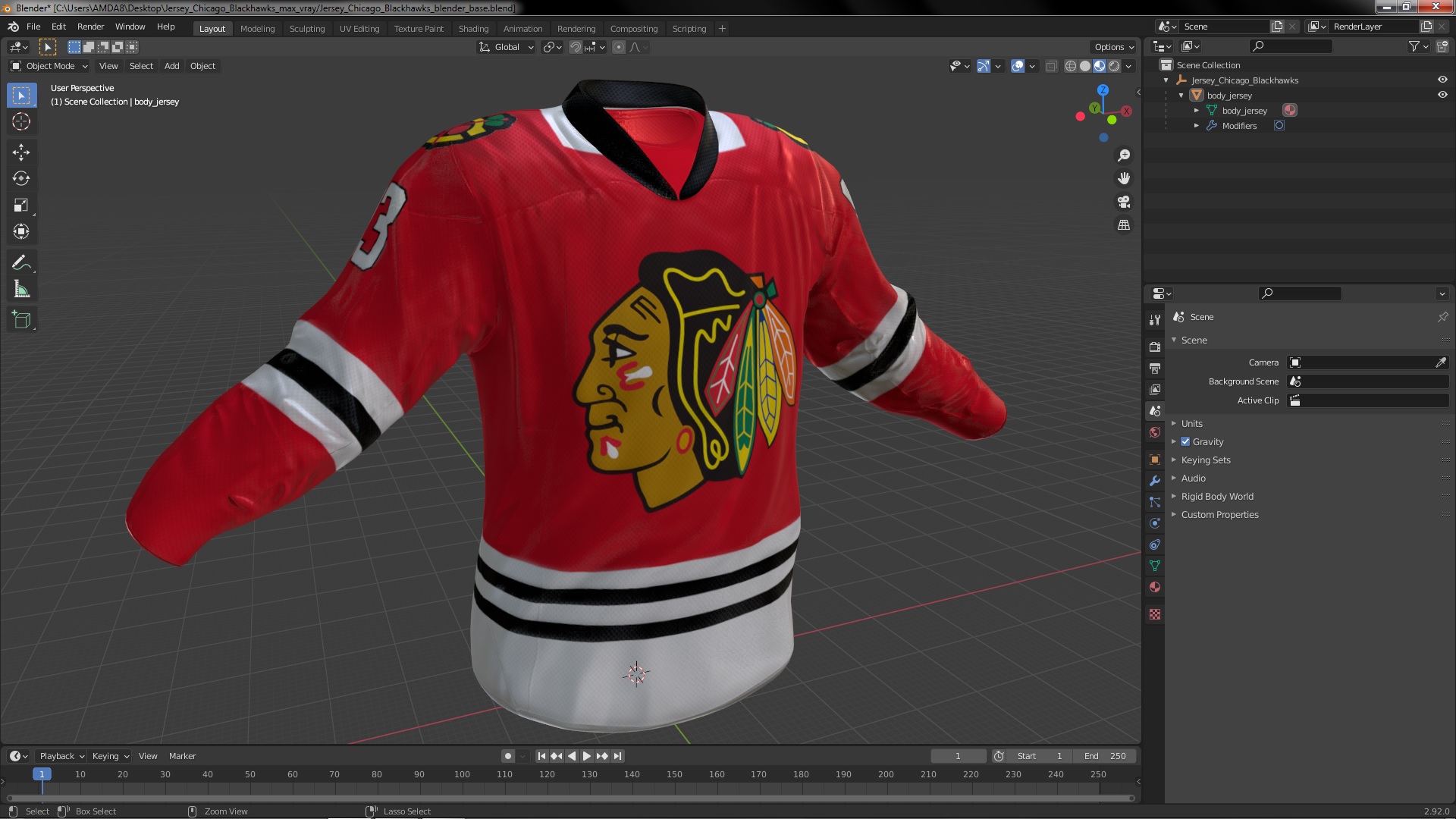
Task: Switch to the Shading workspace tab
Action: point(473,29)
